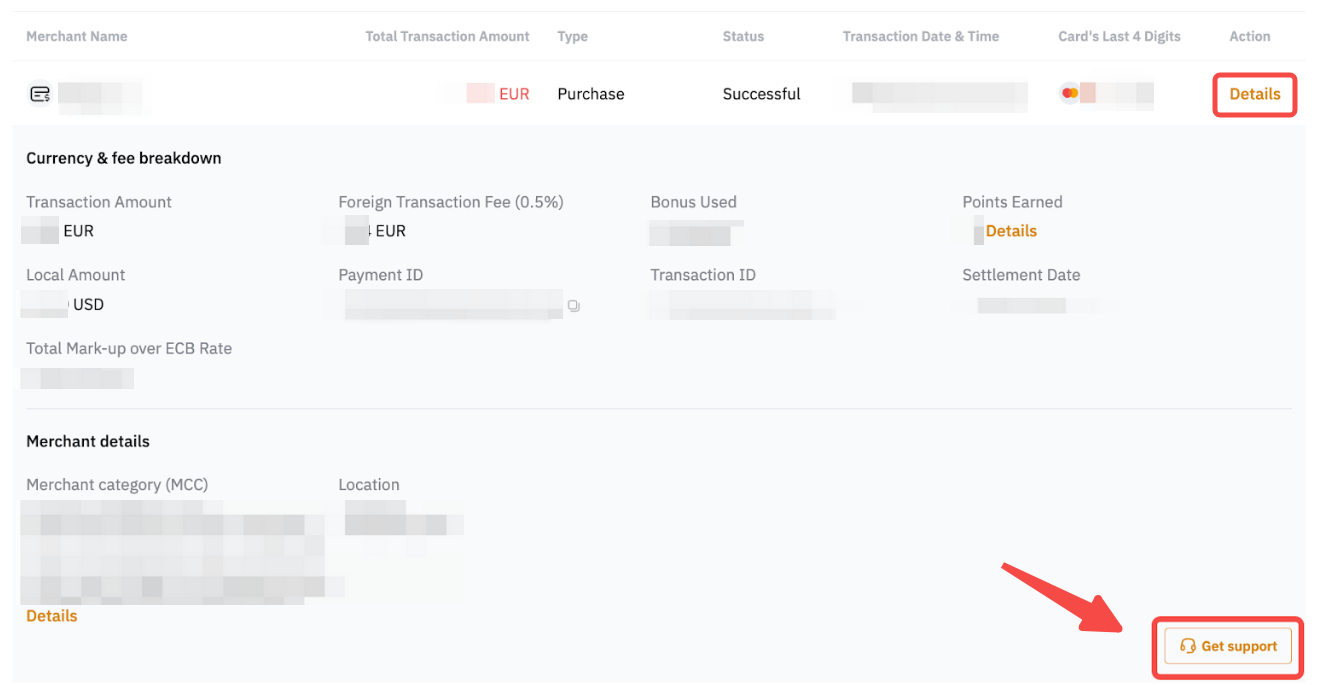Click Total Transaction Amount column header
This screenshot has height=685, width=1322.
coord(447,37)
